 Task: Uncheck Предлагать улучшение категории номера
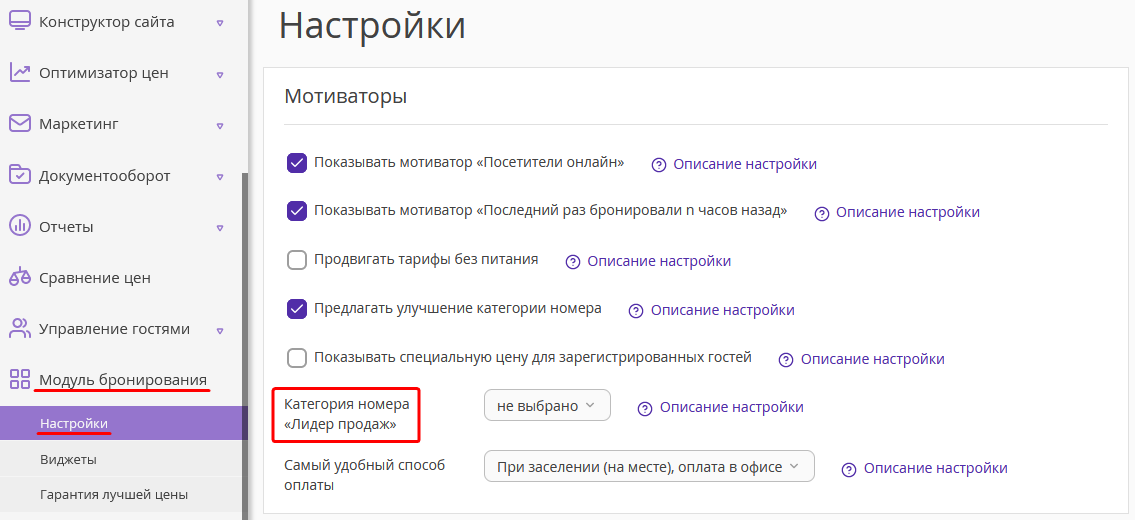click(x=297, y=309)
